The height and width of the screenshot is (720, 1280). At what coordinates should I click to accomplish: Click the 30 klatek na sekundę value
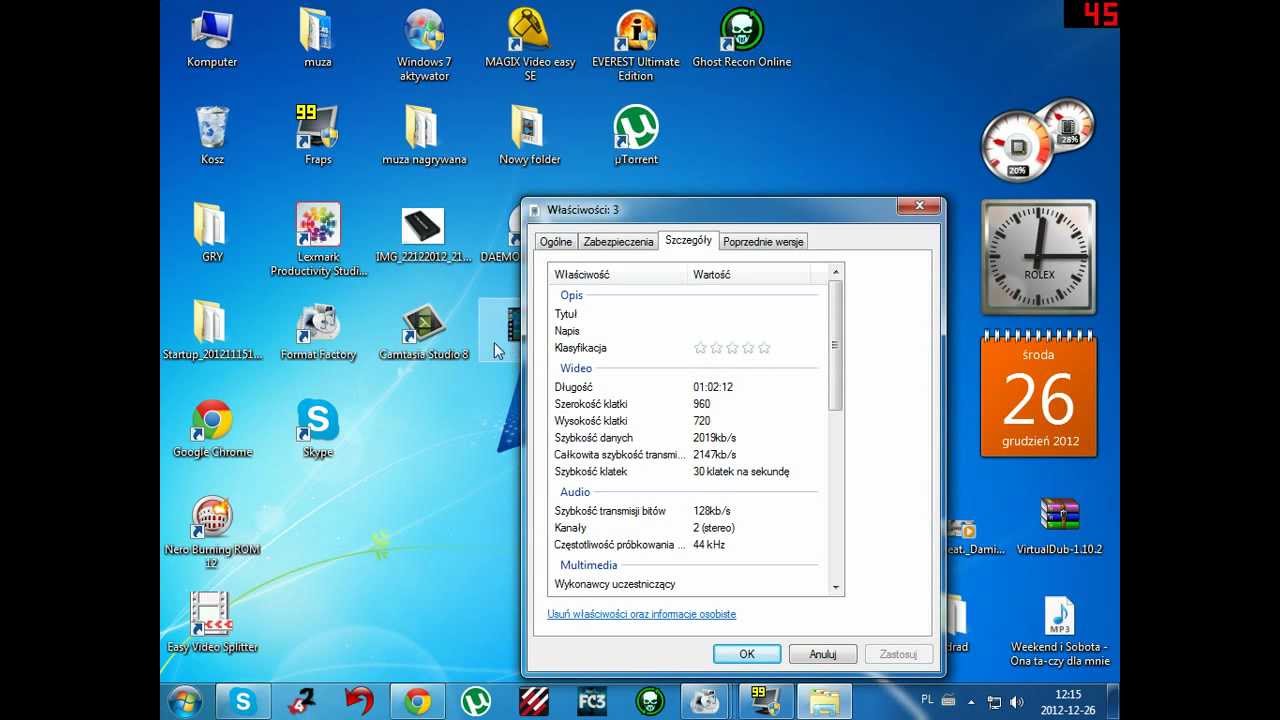coord(741,472)
